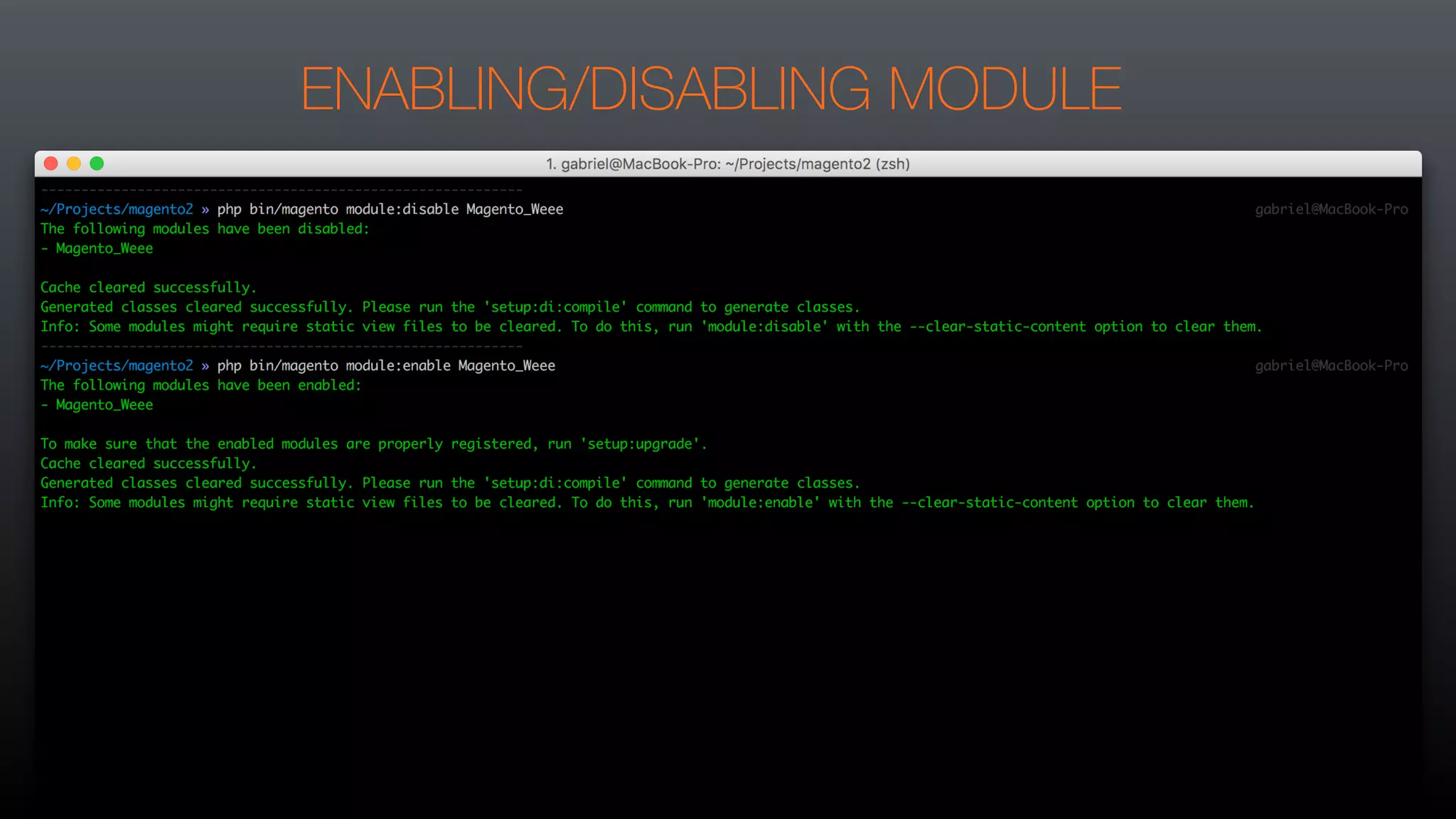The width and height of the screenshot is (1456, 819).
Task: Click the line mentioning 'setup:upgrade'
Action: [373, 444]
